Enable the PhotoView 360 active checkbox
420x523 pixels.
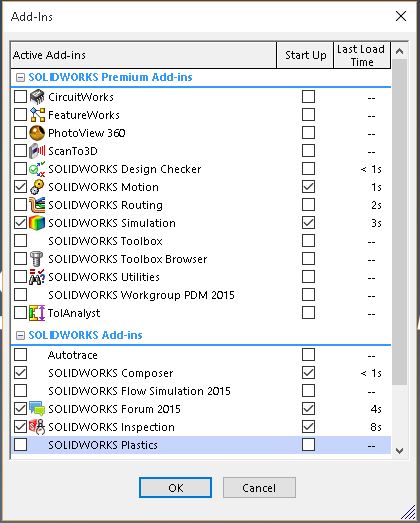(21, 133)
